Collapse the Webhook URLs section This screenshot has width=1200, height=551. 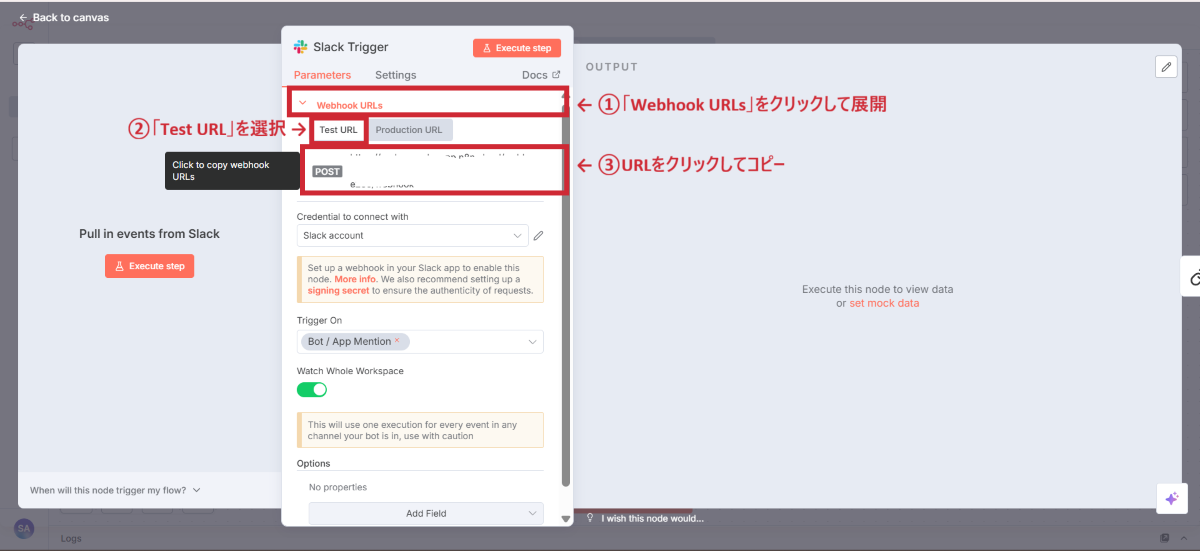tap(303, 103)
